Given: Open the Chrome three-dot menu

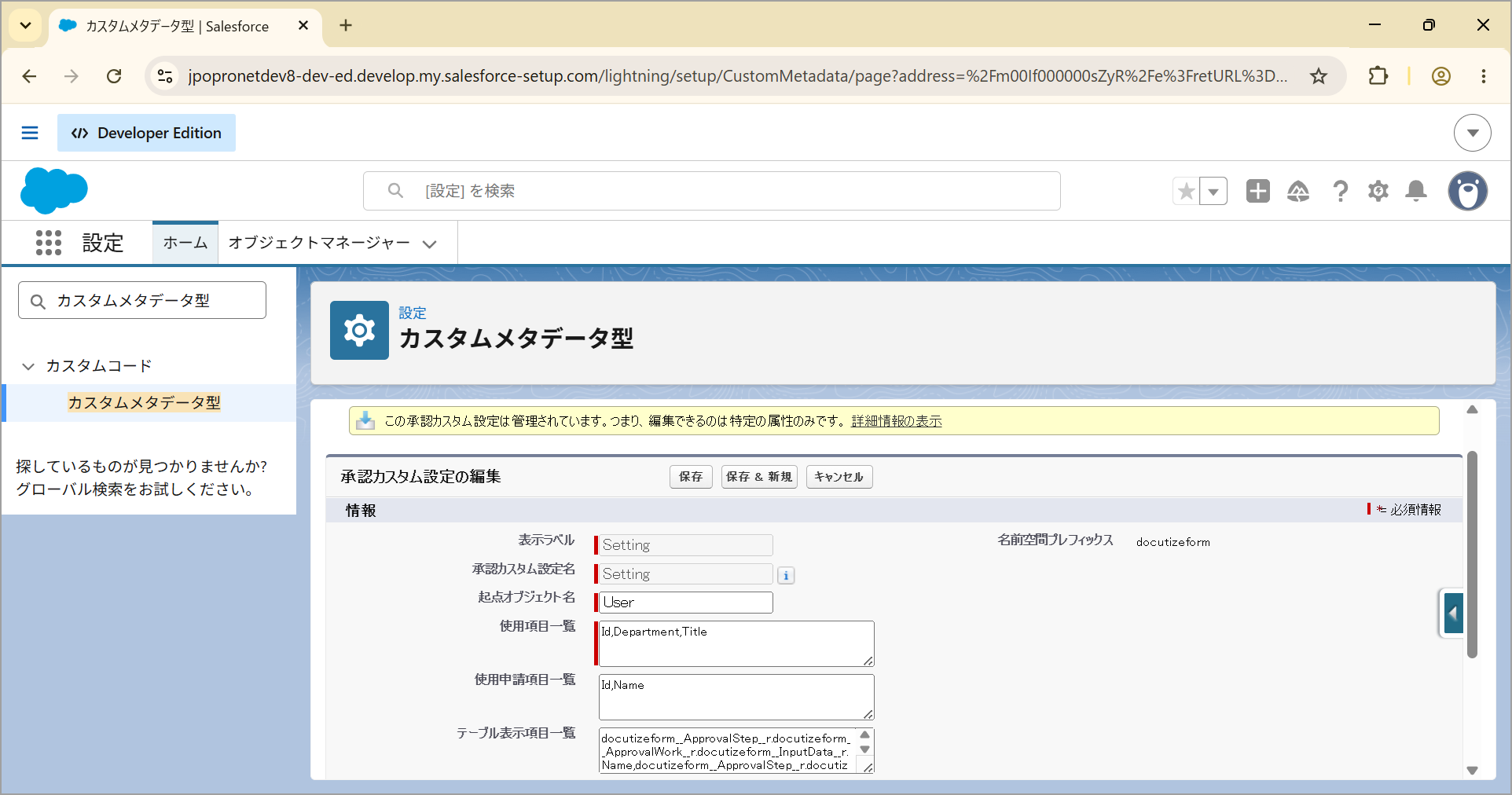Looking at the screenshot, I should click(x=1484, y=76).
